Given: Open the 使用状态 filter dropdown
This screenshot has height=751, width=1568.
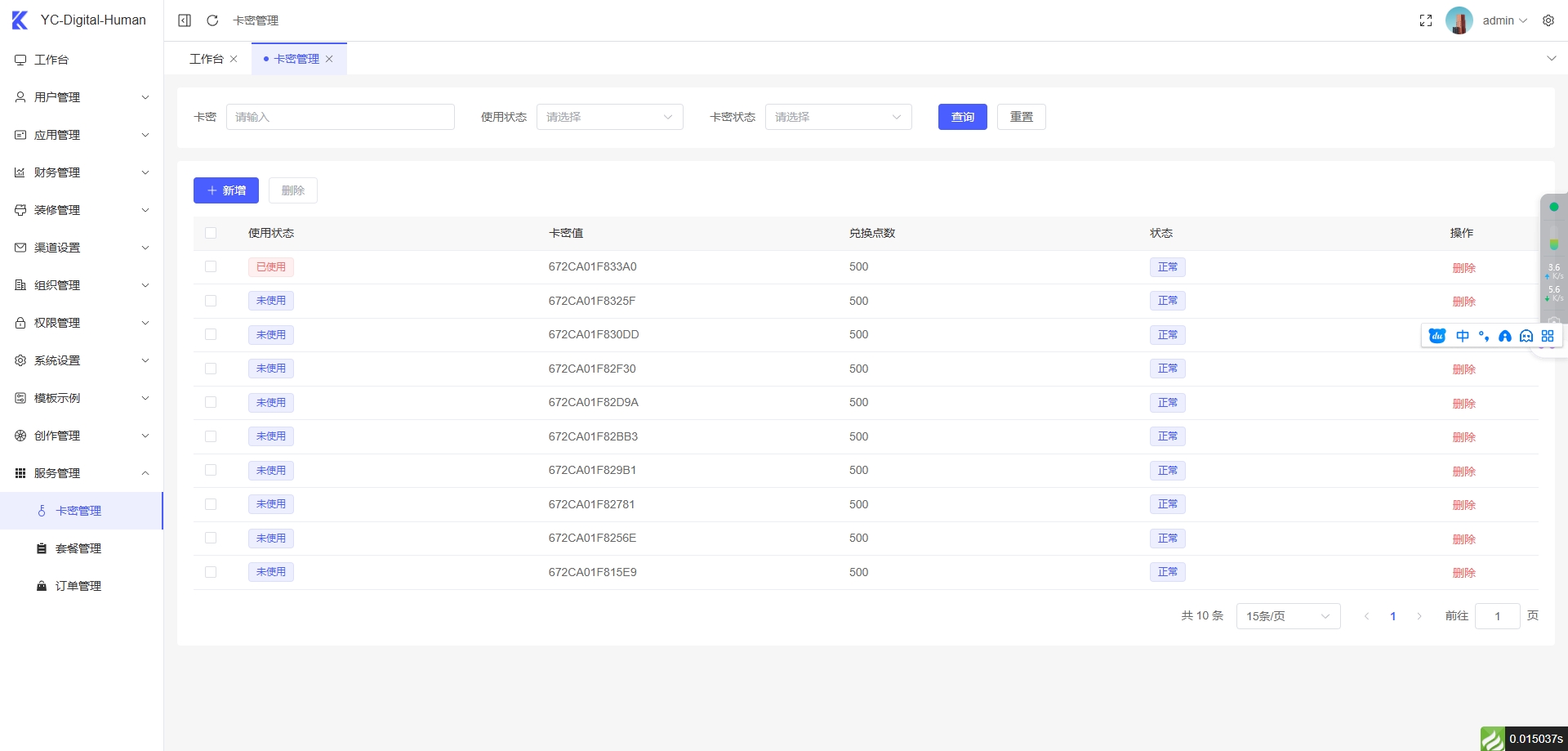Looking at the screenshot, I should [609, 117].
